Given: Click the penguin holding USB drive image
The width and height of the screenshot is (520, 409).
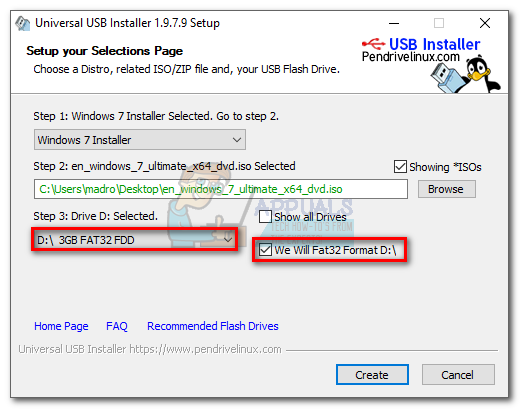Looking at the screenshot, I should coord(466,75).
